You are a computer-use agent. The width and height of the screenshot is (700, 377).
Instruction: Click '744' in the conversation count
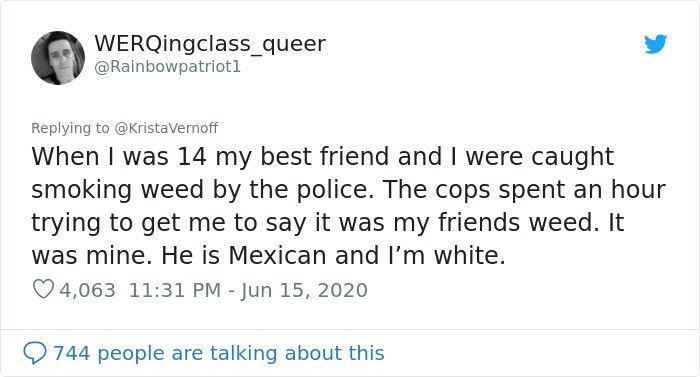[x=71, y=353]
